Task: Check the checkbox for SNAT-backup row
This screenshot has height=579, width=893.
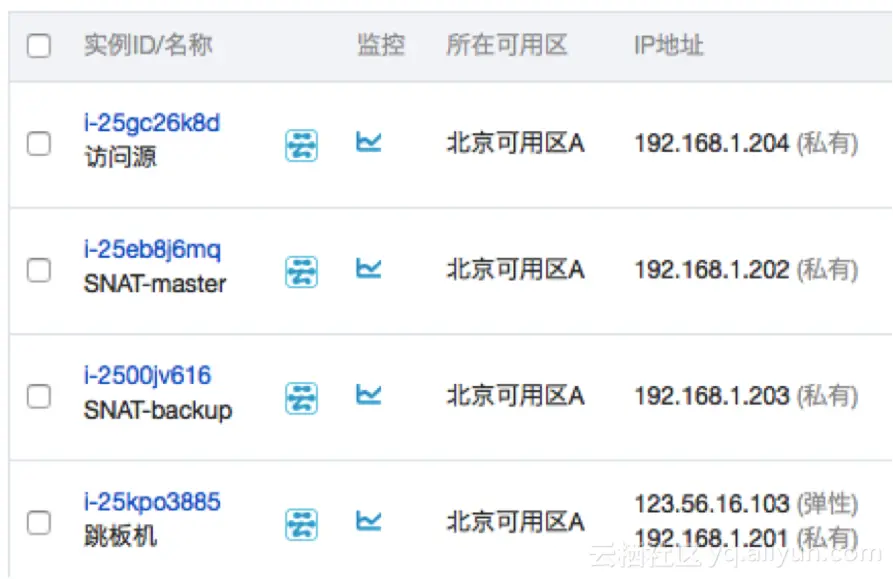Action: tap(39, 396)
